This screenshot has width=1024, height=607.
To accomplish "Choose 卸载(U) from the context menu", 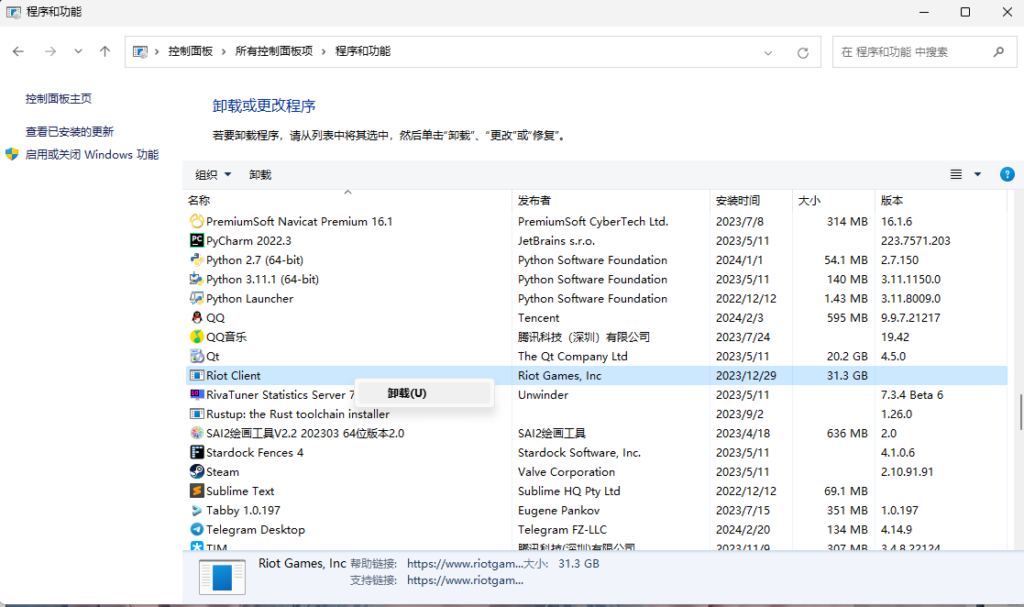I will coord(407,394).
